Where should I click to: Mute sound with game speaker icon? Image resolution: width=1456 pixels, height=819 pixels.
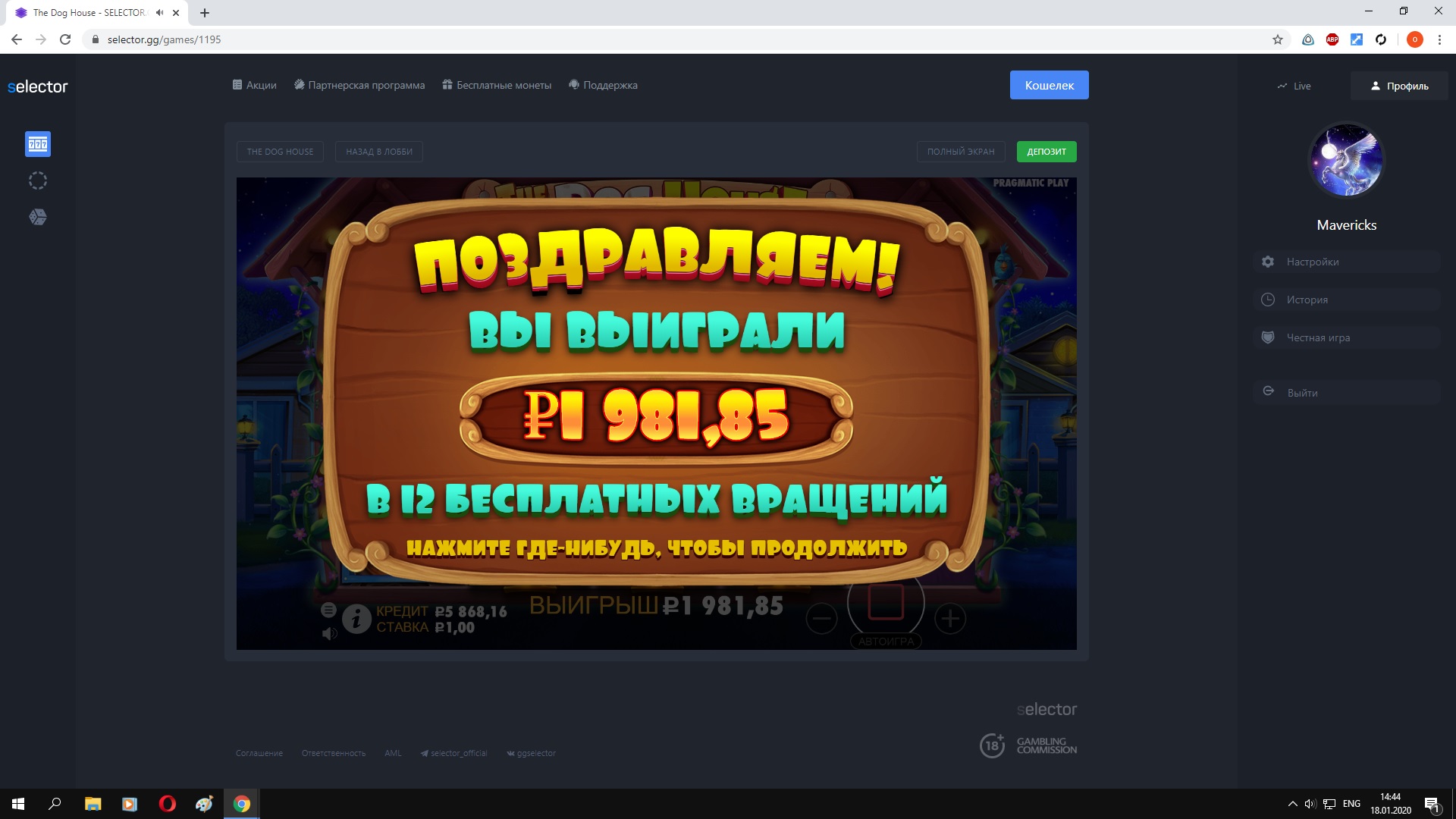coord(329,633)
